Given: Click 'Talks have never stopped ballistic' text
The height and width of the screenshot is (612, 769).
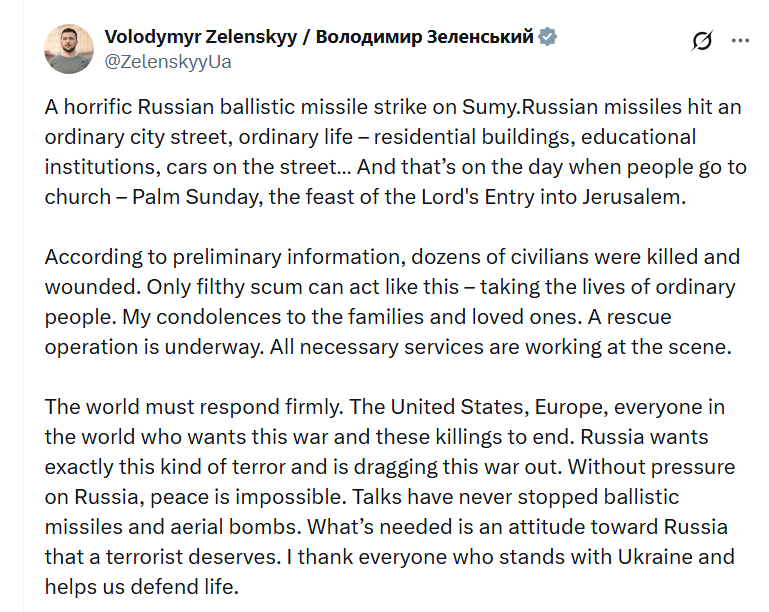Looking at the screenshot, I should [515, 497].
